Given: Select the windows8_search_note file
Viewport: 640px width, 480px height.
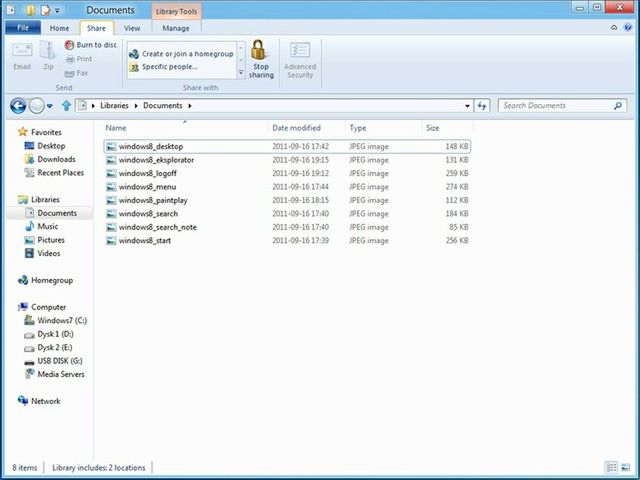Looking at the screenshot, I should 287,227.
